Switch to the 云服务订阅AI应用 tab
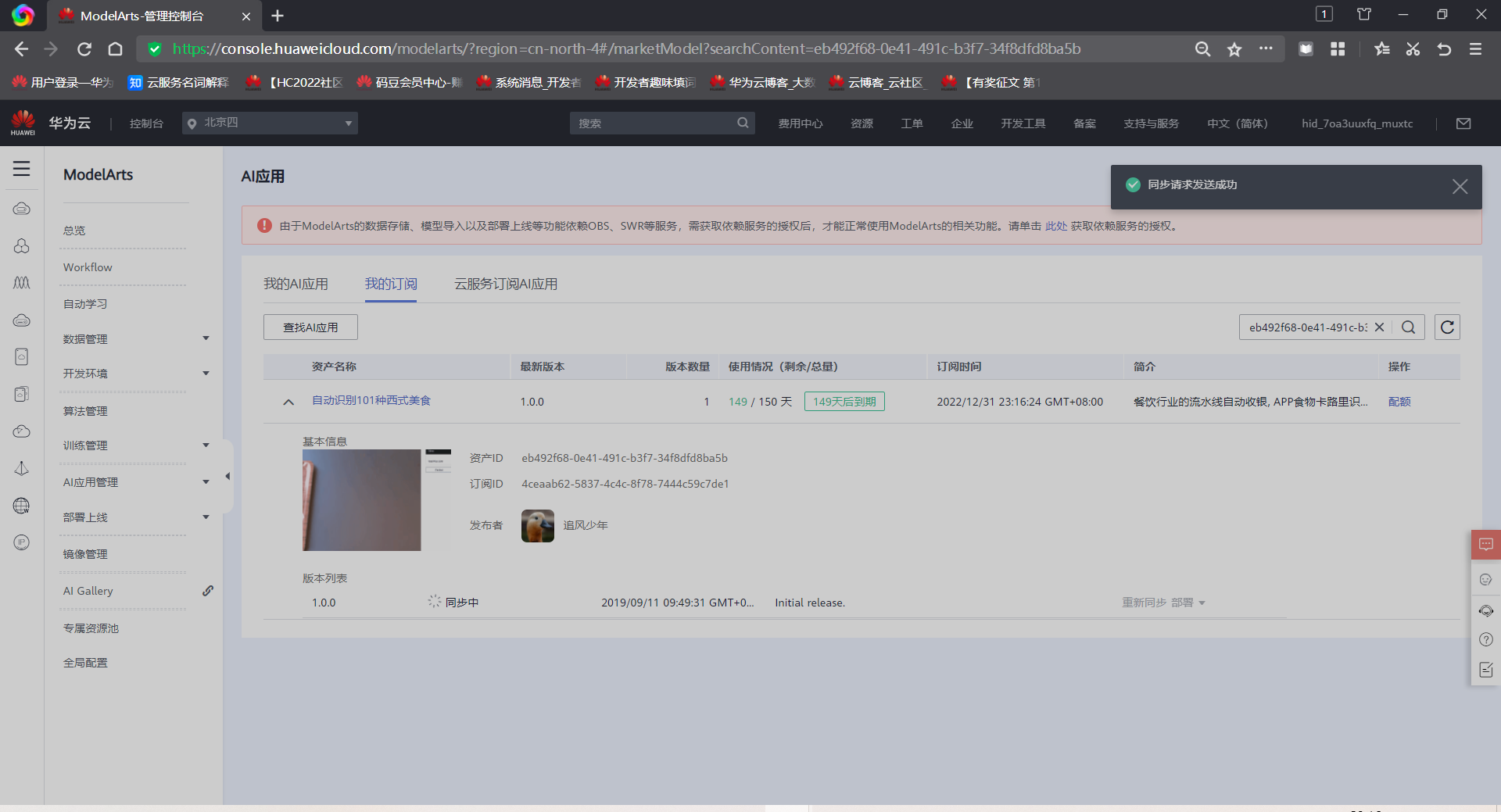The height and width of the screenshot is (812, 1501). pos(506,284)
